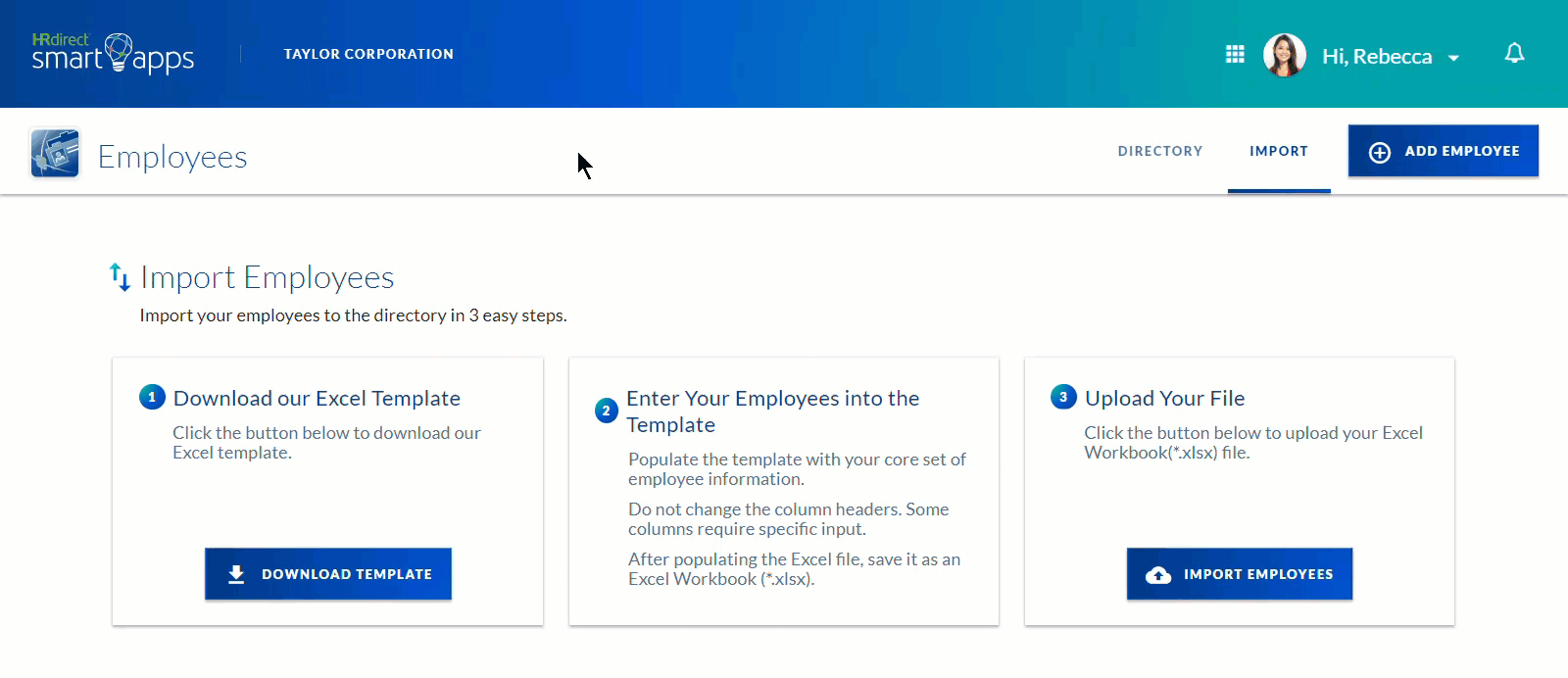1568x678 pixels.
Task: Click the Employees app icon
Action: pos(55,153)
